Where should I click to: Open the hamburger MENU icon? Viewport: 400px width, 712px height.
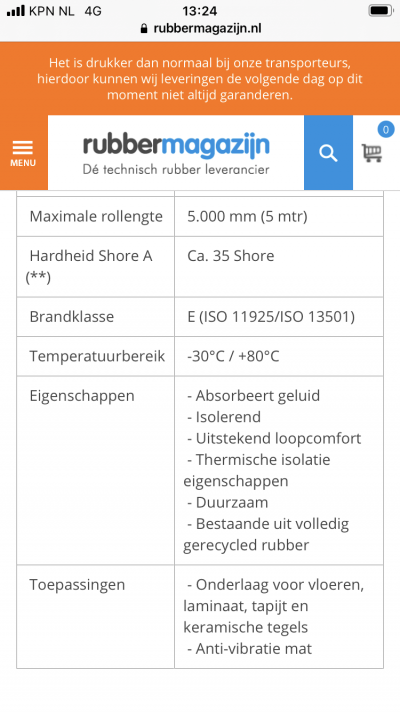(x=23, y=148)
